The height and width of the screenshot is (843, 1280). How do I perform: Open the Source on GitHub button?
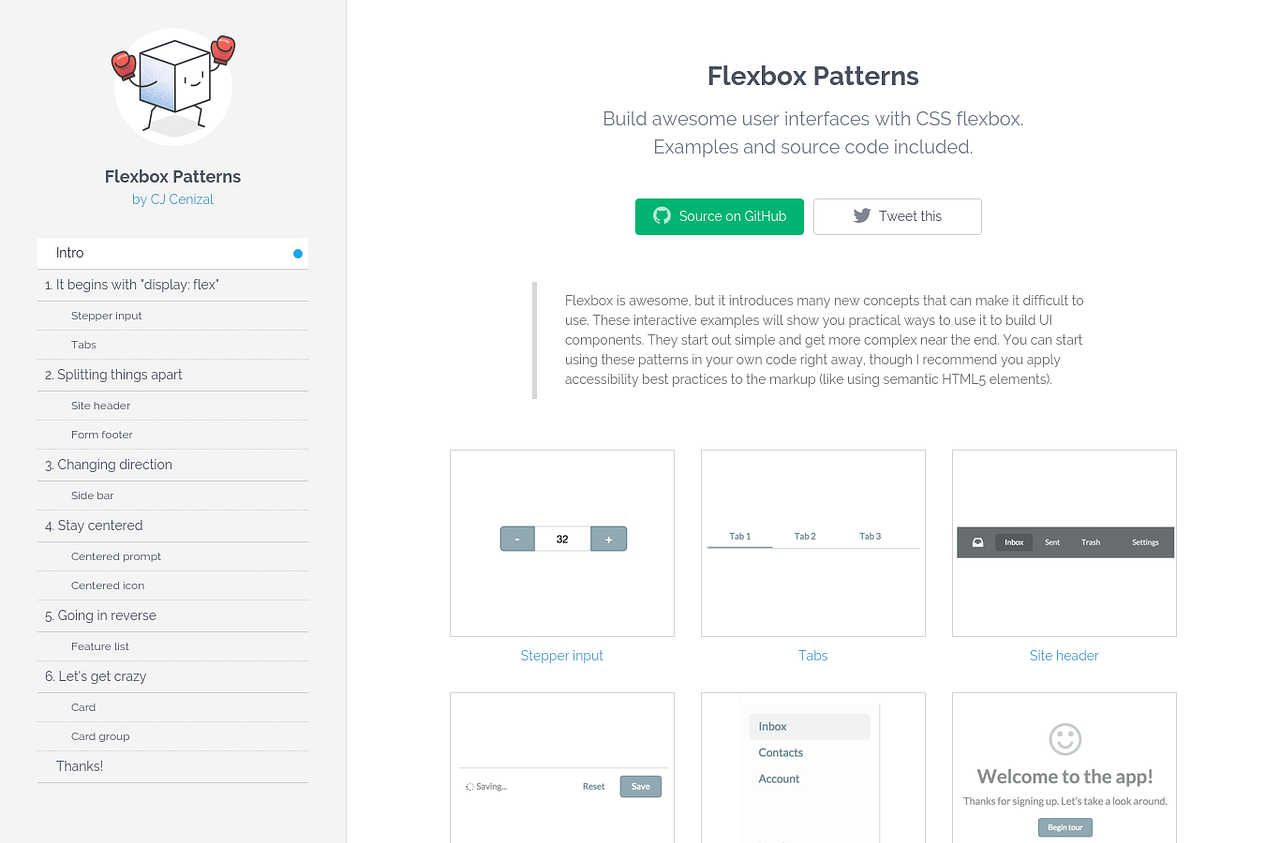coord(719,216)
